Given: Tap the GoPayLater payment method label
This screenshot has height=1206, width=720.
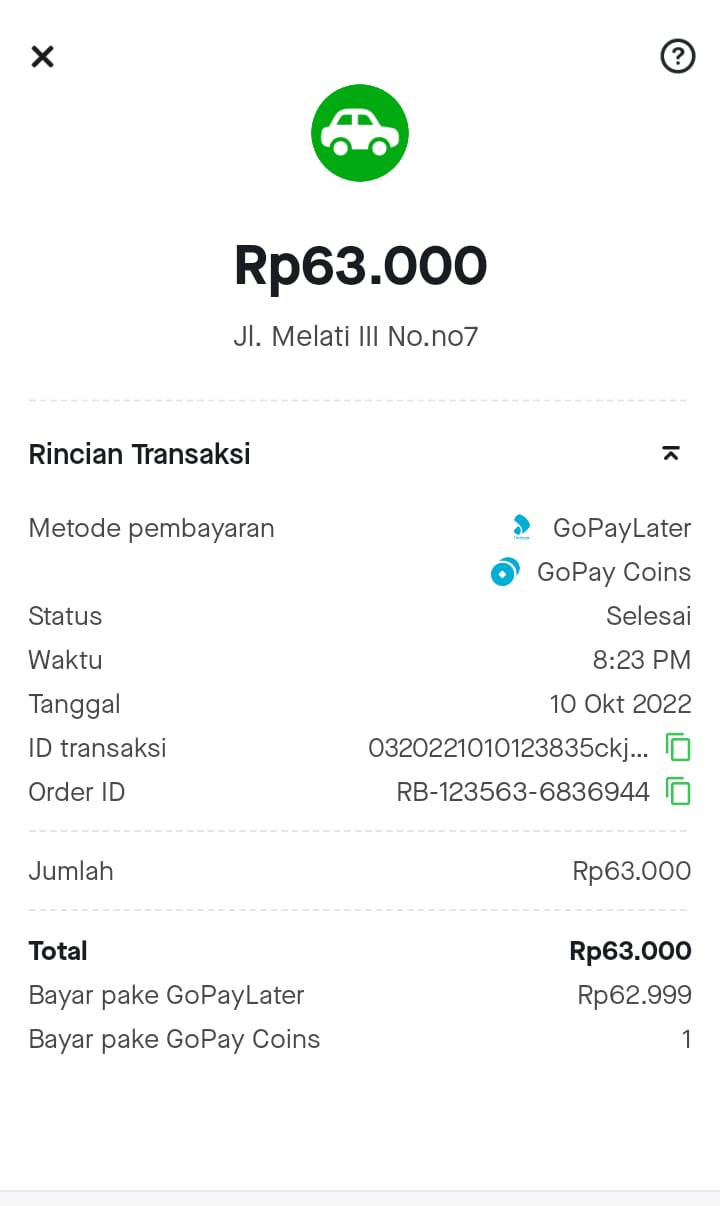Looking at the screenshot, I should (621, 528).
